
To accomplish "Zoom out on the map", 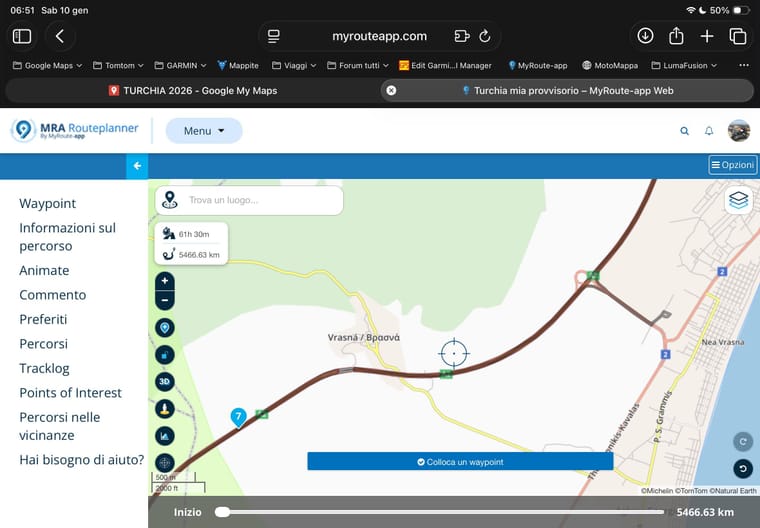I will point(165,300).
